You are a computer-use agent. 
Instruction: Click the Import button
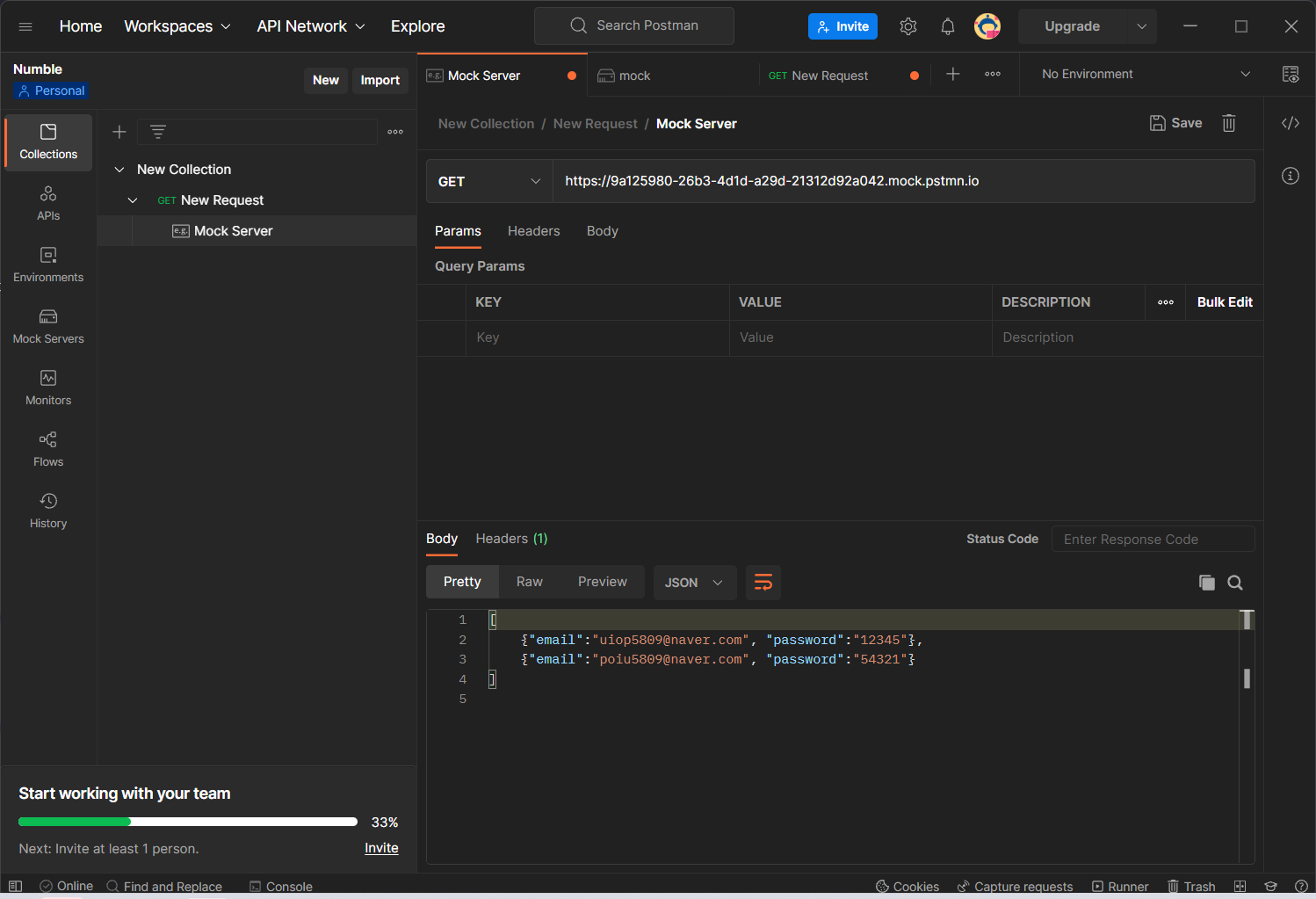pyautogui.click(x=380, y=80)
